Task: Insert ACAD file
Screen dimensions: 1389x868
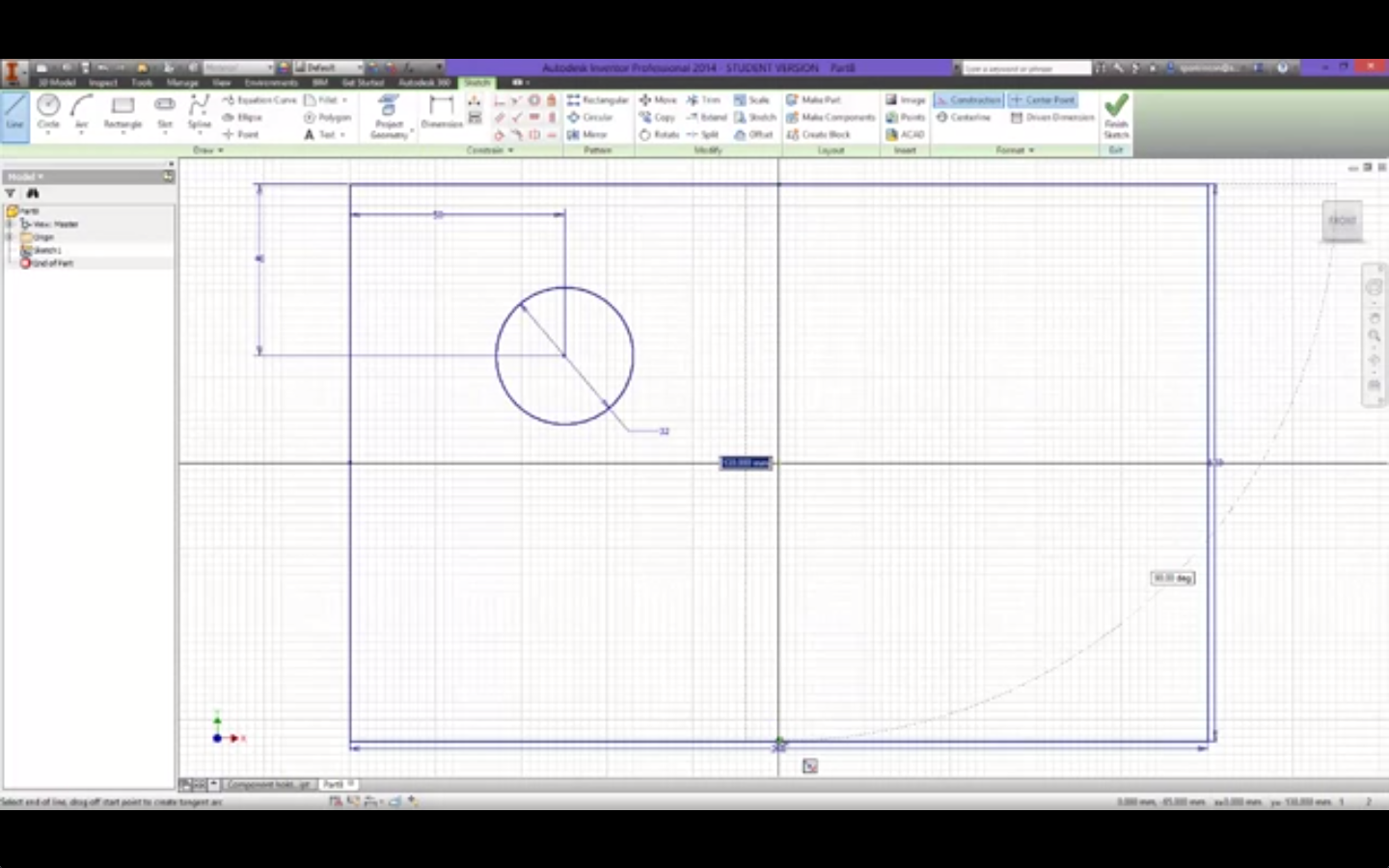Action: click(906, 134)
